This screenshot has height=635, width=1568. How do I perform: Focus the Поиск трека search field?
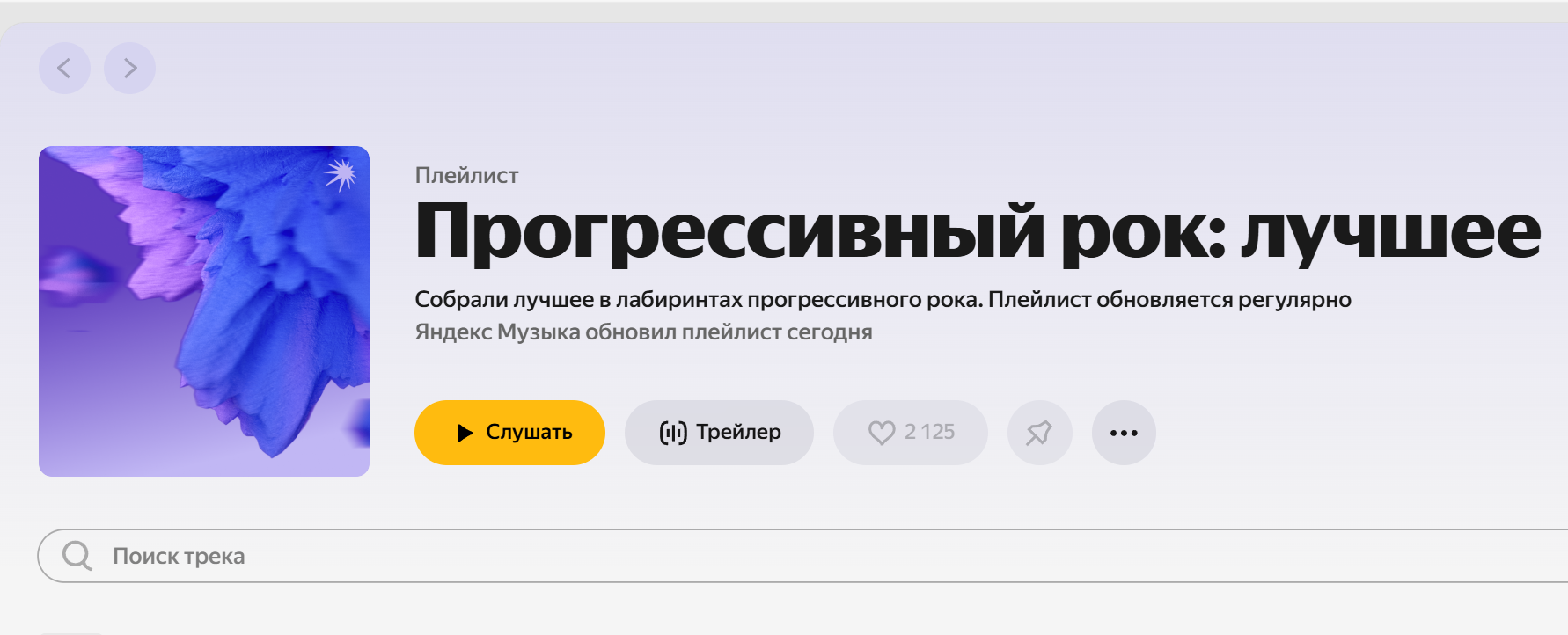(x=616, y=556)
